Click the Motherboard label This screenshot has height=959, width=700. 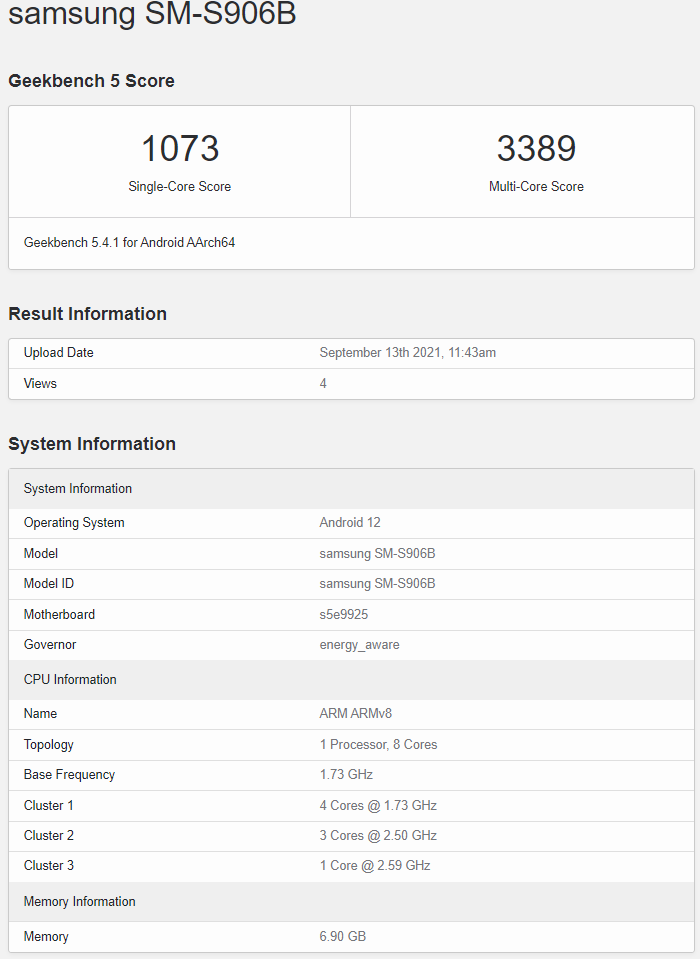pyautogui.click(x=59, y=615)
